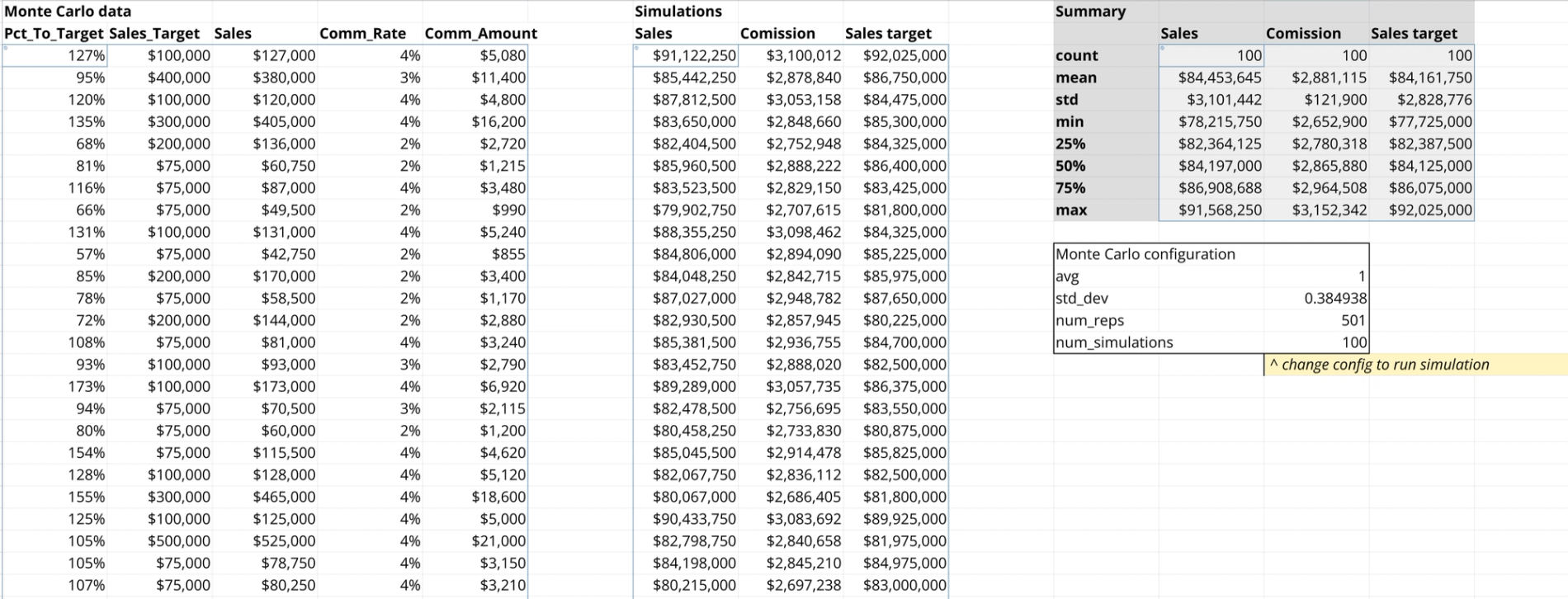
Task: Edit the avg value cell showing 1
Action: click(1316, 276)
